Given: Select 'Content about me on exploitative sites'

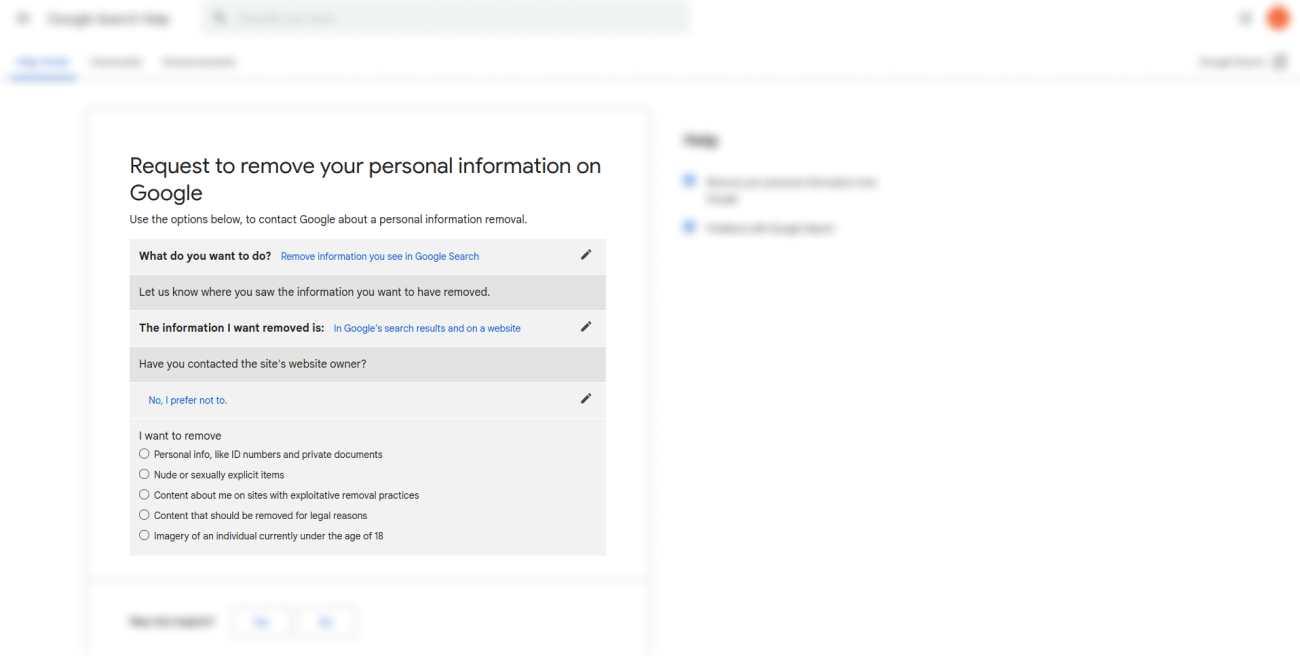Looking at the screenshot, I should pyautogui.click(x=145, y=495).
